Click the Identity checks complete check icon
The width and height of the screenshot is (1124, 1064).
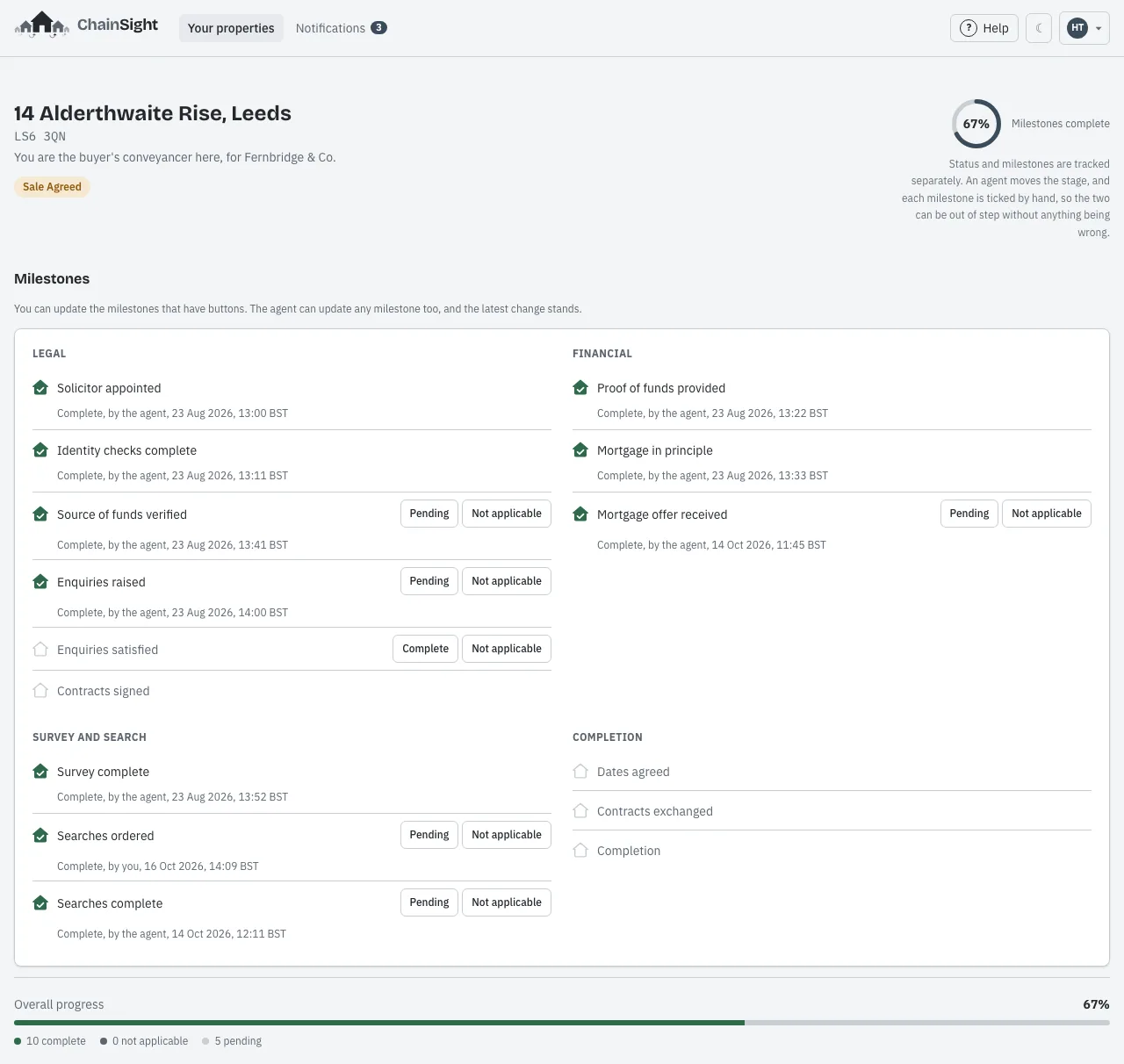point(40,450)
